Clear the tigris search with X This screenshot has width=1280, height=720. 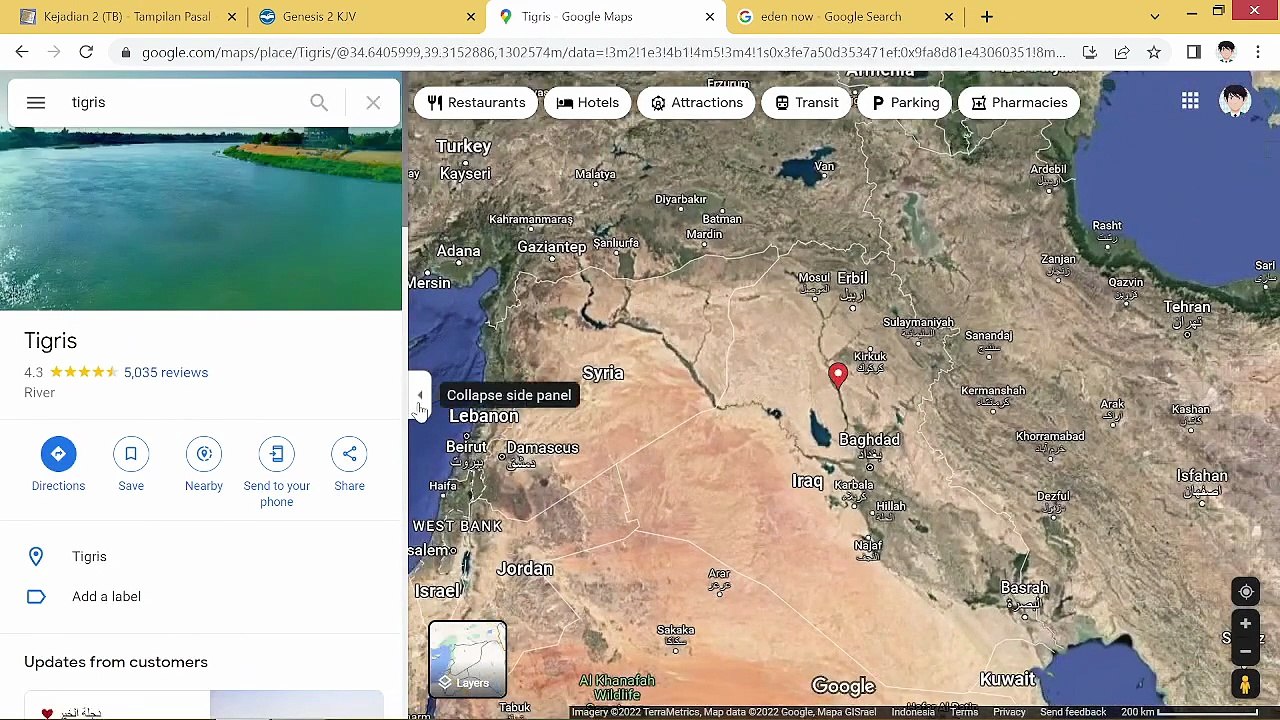click(373, 102)
